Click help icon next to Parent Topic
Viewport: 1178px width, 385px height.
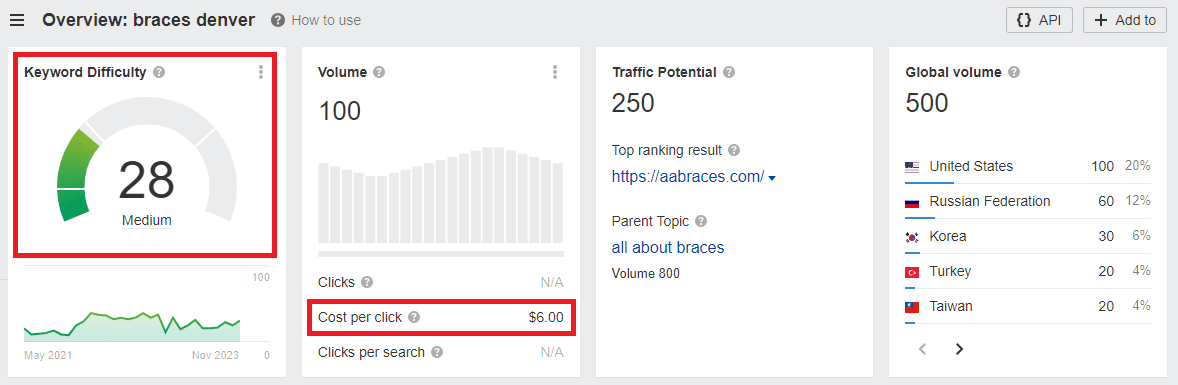tap(701, 221)
